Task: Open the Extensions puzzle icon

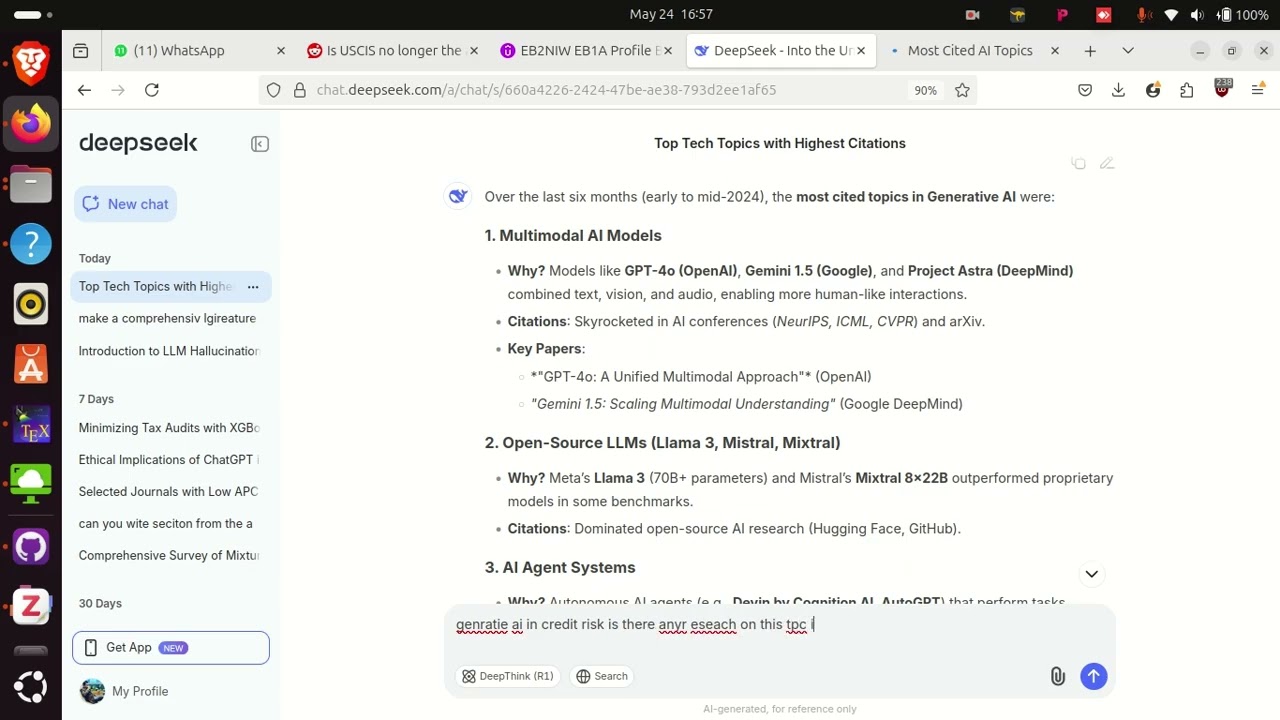Action: 1187,90
